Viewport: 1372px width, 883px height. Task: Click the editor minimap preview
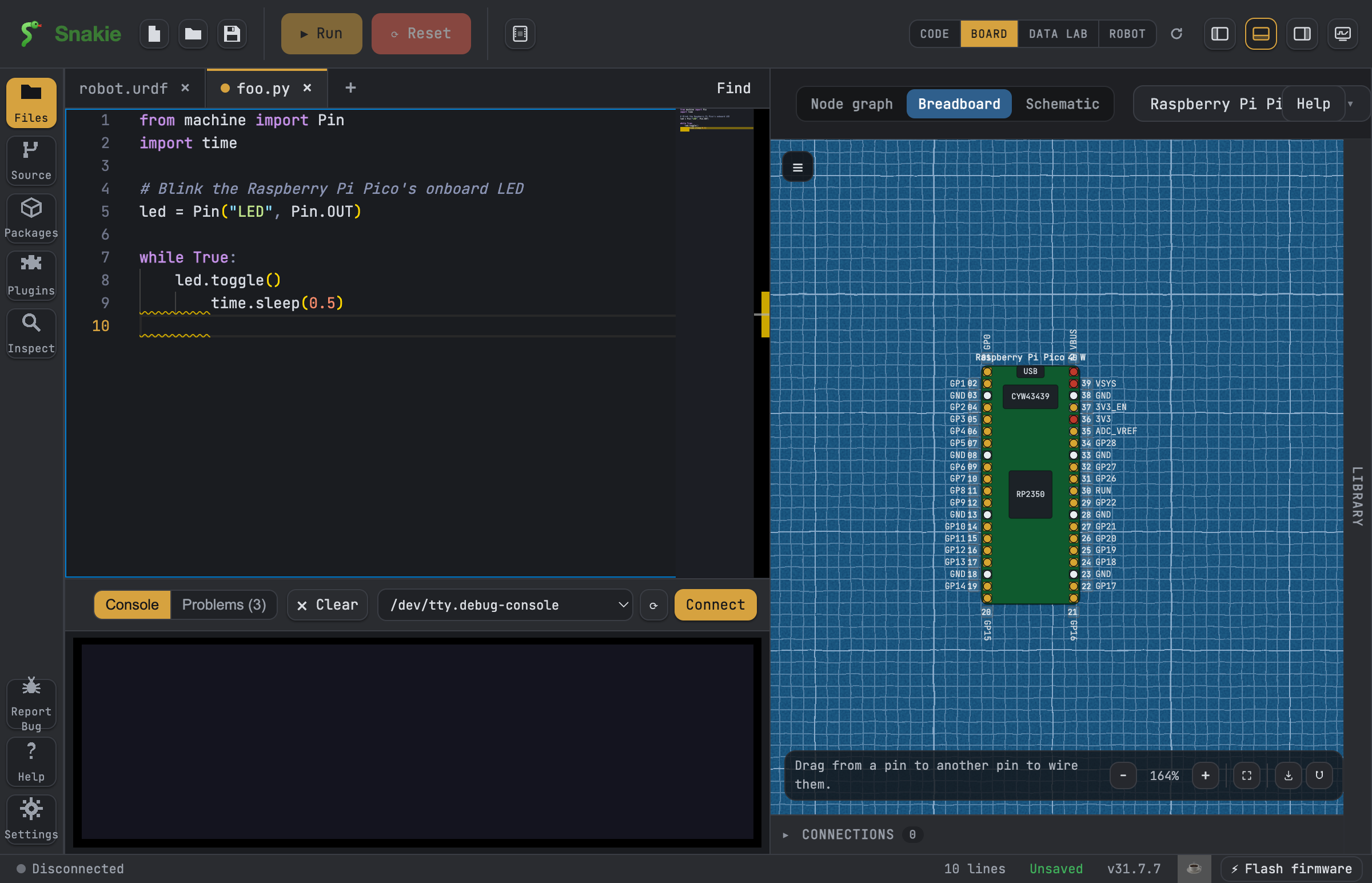(x=715, y=120)
